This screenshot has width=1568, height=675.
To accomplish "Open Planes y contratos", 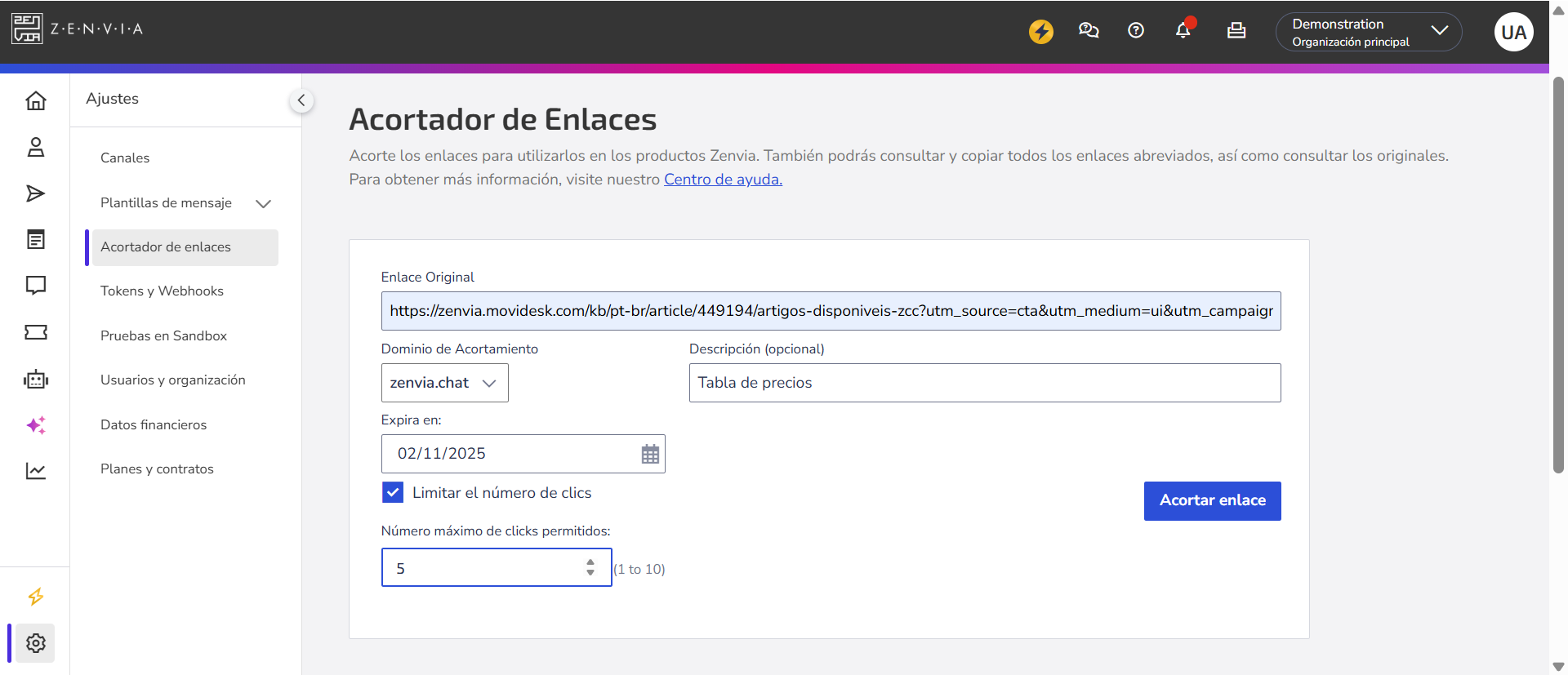I will click(157, 469).
